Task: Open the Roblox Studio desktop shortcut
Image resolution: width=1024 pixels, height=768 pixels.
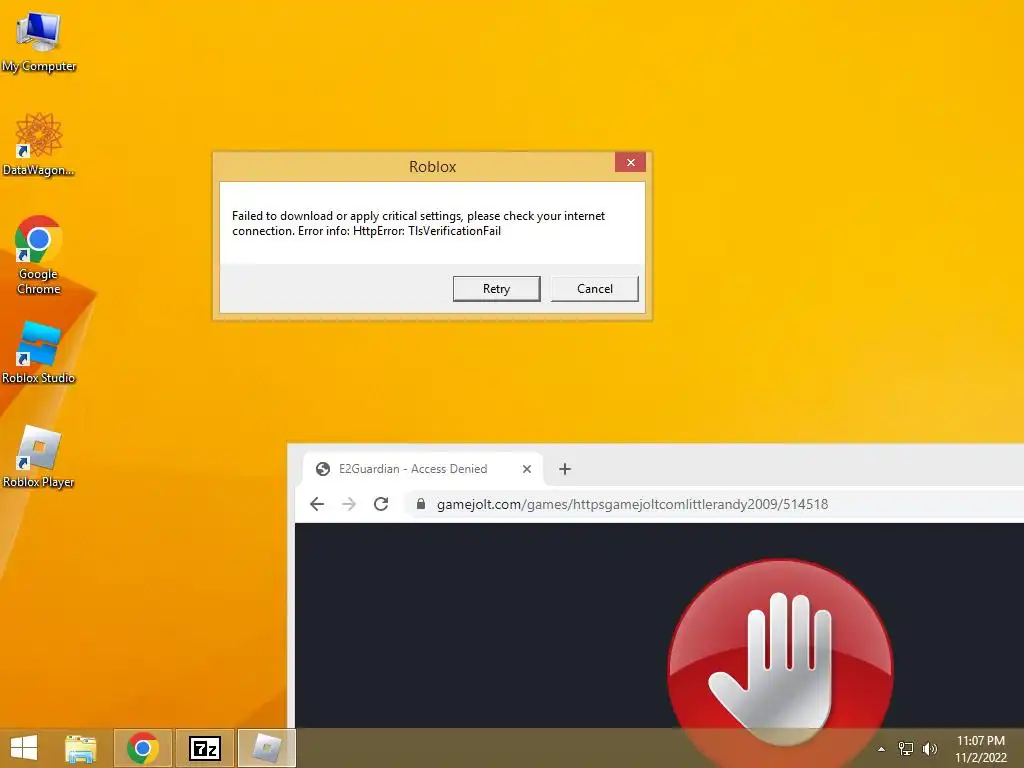Action: pos(39,353)
